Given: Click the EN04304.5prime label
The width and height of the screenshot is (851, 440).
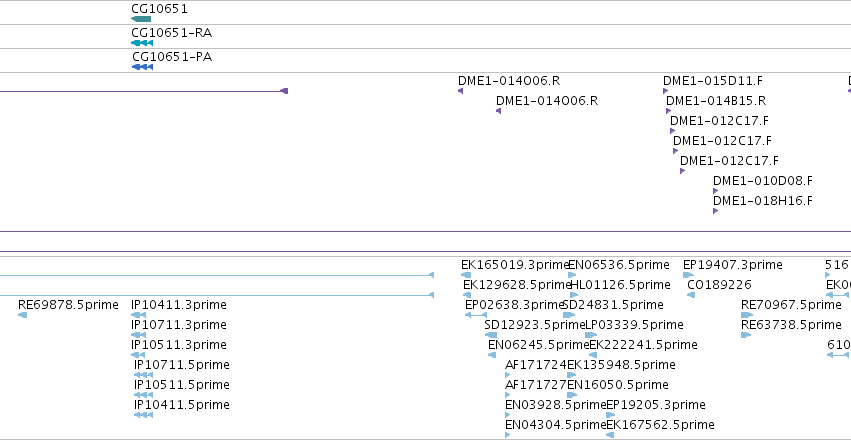Looking at the screenshot, I should (555, 425).
